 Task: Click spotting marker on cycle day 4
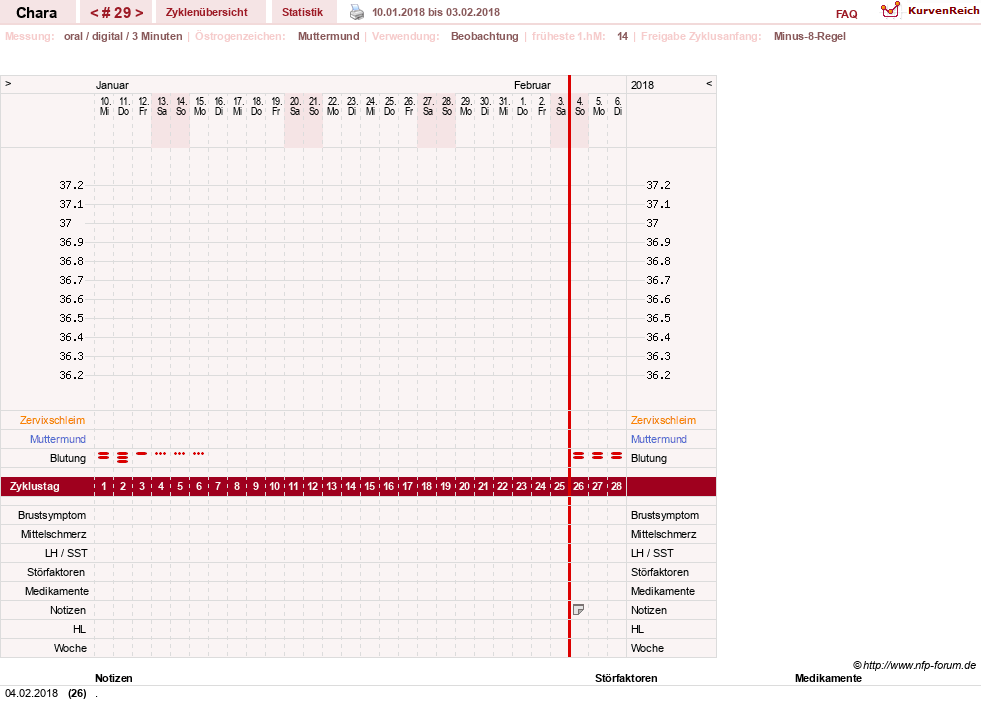pyautogui.click(x=161, y=454)
